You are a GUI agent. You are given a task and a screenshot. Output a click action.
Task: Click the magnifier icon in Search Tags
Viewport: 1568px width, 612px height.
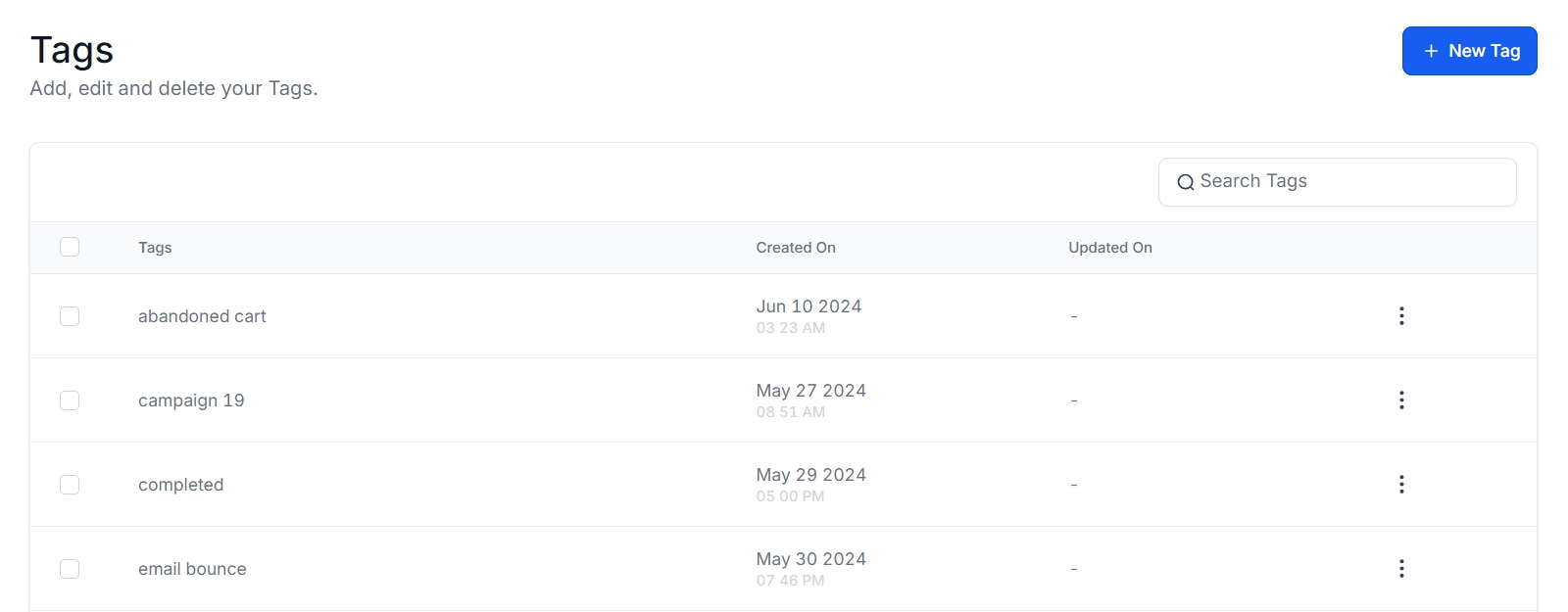click(1185, 182)
